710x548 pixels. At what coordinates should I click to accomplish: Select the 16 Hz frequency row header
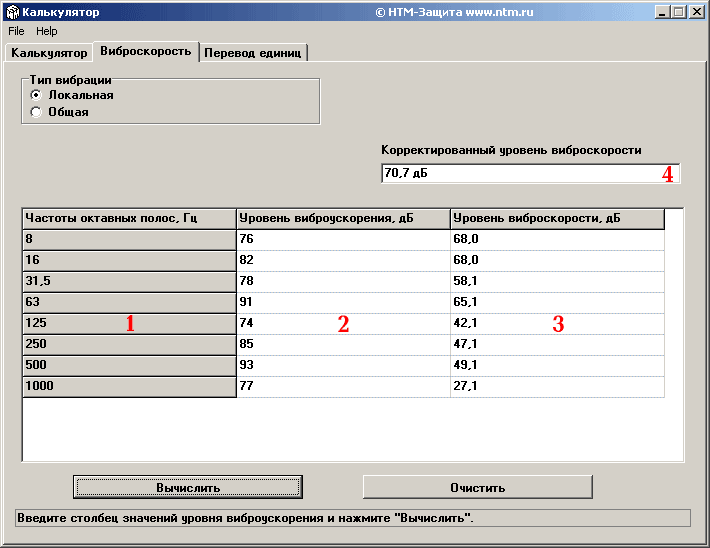click(x=130, y=260)
